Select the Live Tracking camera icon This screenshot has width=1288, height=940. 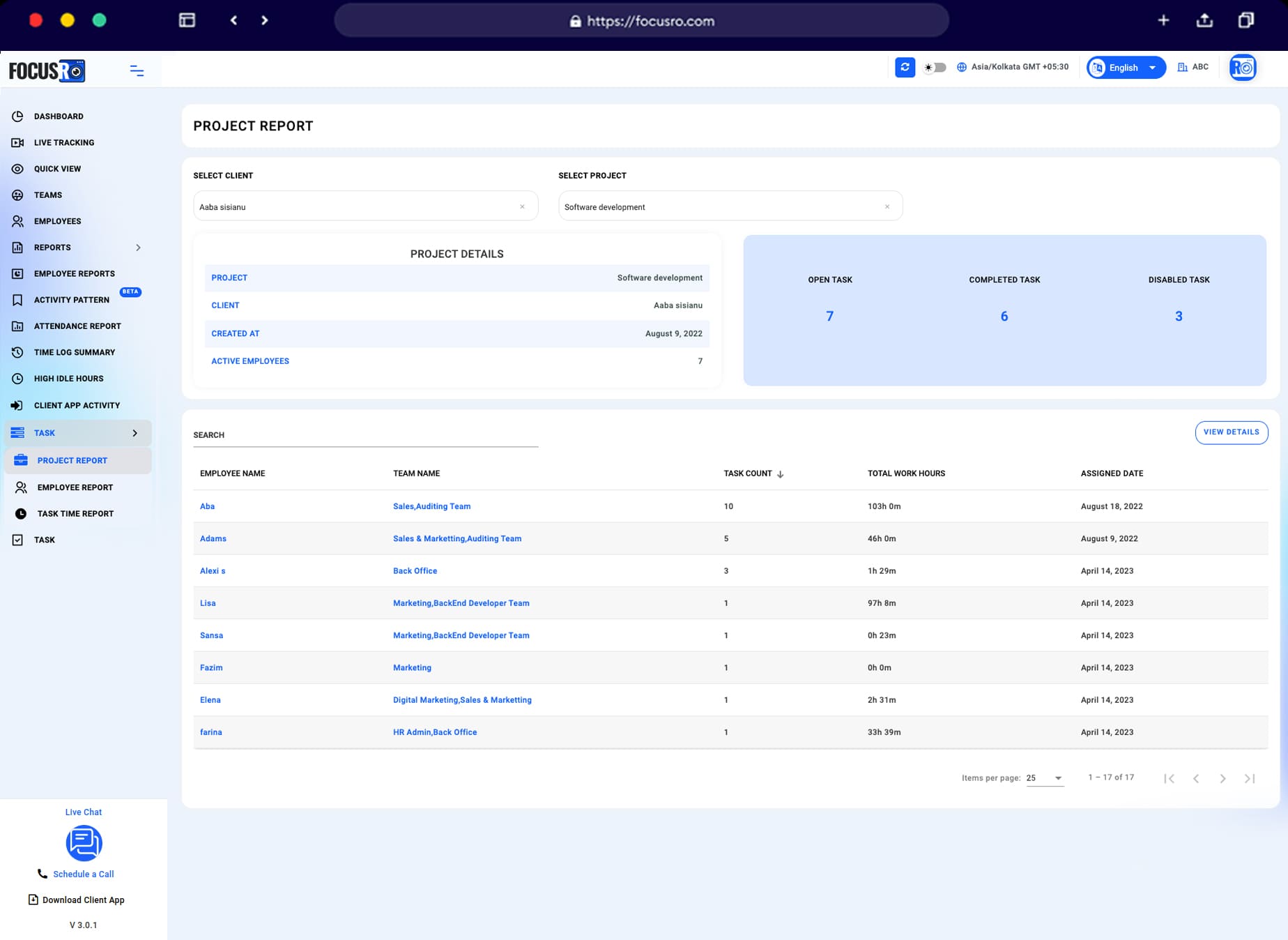coord(18,142)
